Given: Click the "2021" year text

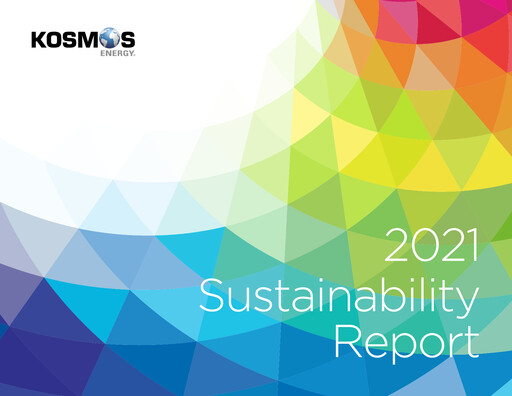Looking at the screenshot, I should pyautogui.click(x=432, y=246).
